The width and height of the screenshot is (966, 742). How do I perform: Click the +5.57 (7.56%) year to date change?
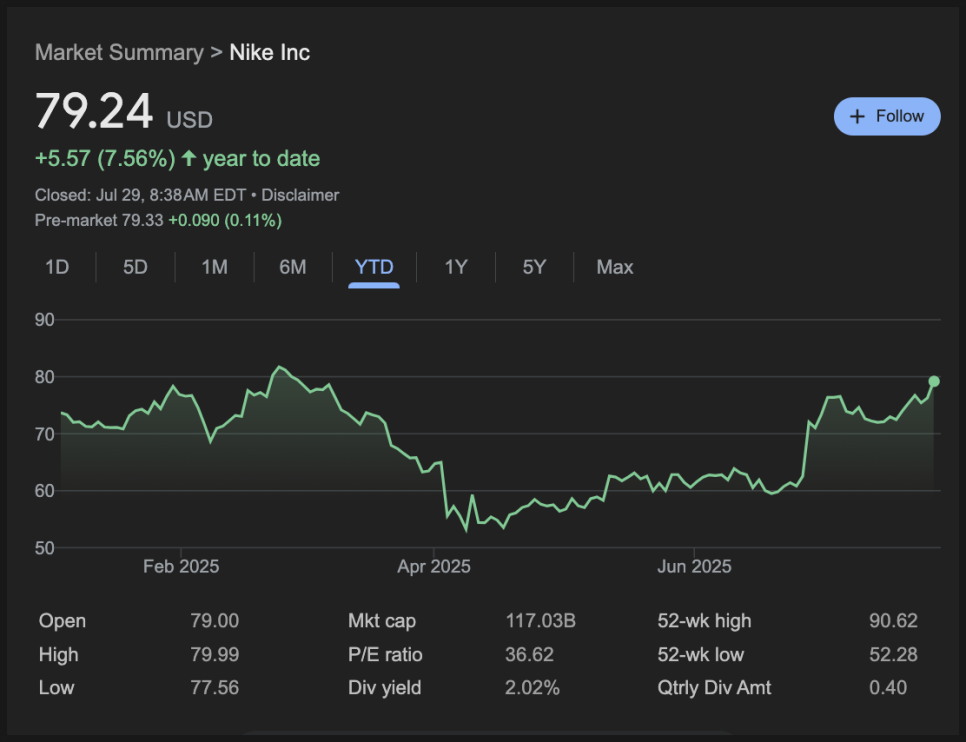point(177,158)
